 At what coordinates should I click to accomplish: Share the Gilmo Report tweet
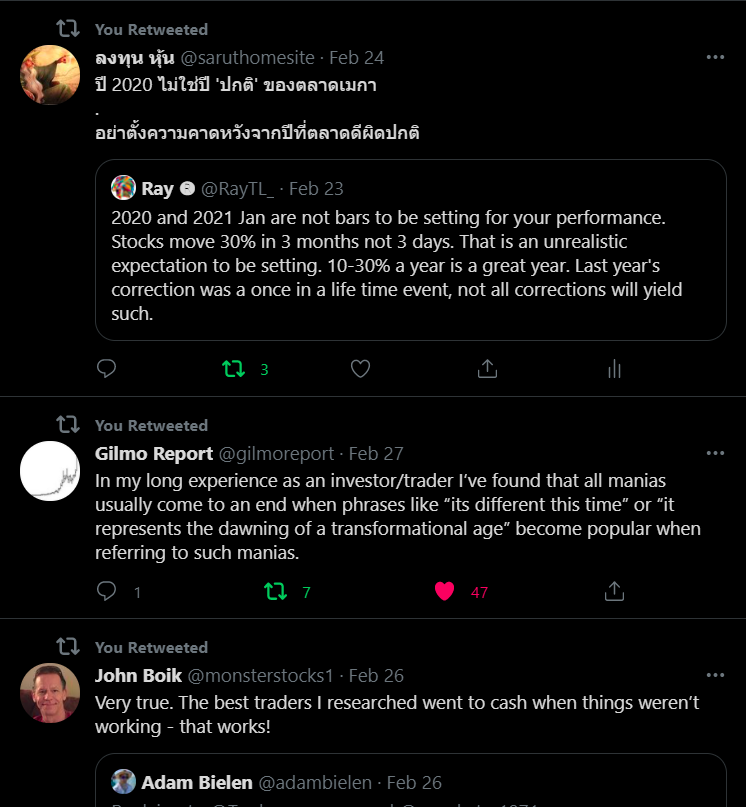(x=614, y=591)
